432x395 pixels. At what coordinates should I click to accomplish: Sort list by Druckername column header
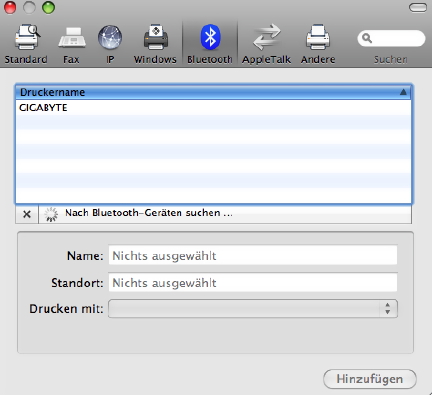click(x=213, y=92)
